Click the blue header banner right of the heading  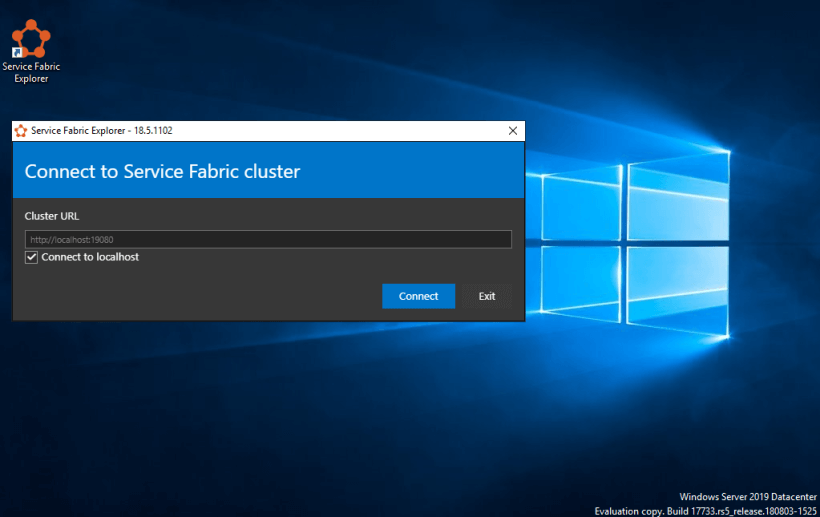click(x=420, y=171)
